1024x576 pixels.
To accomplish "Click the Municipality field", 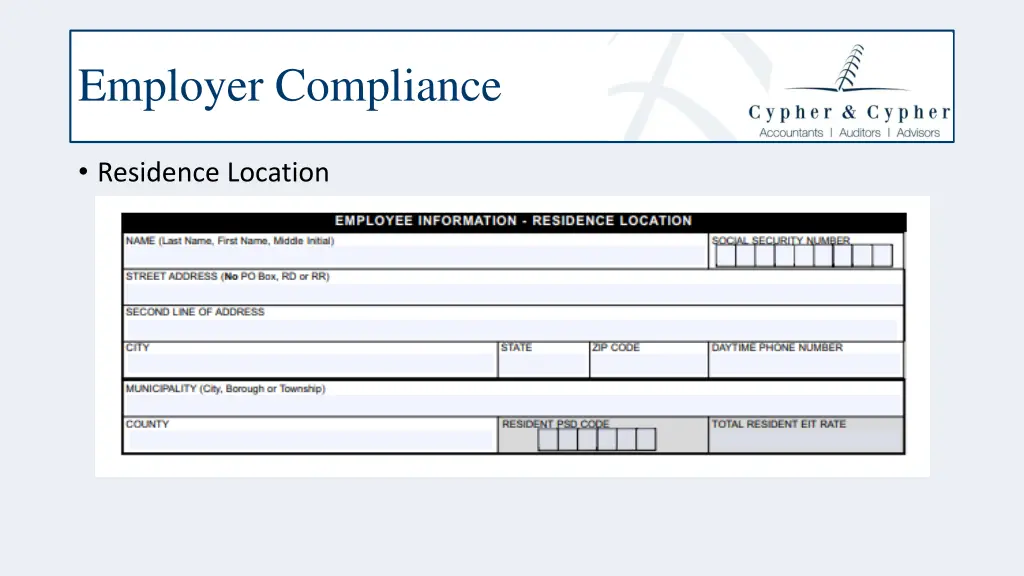I will pyautogui.click(x=513, y=398).
